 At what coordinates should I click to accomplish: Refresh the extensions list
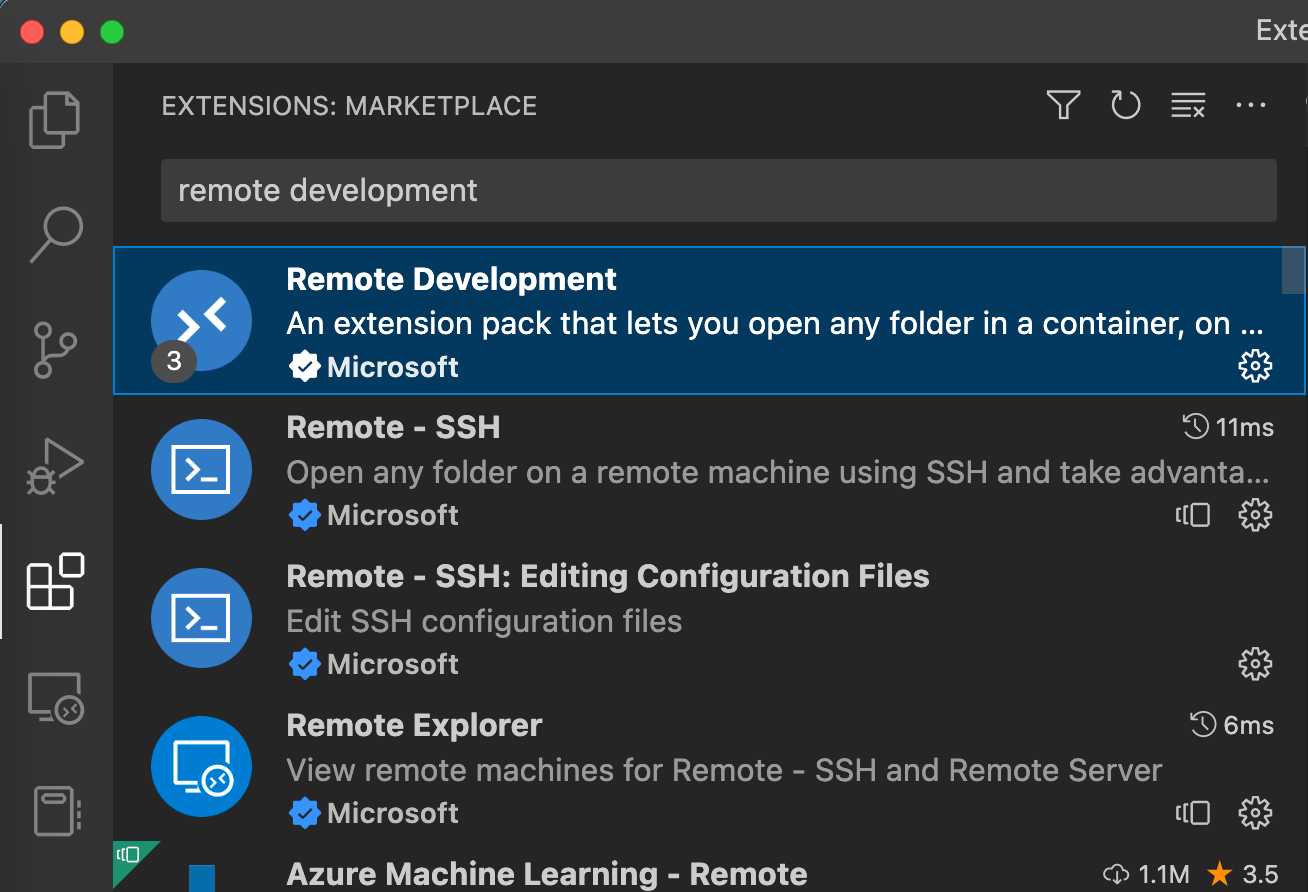click(1125, 105)
